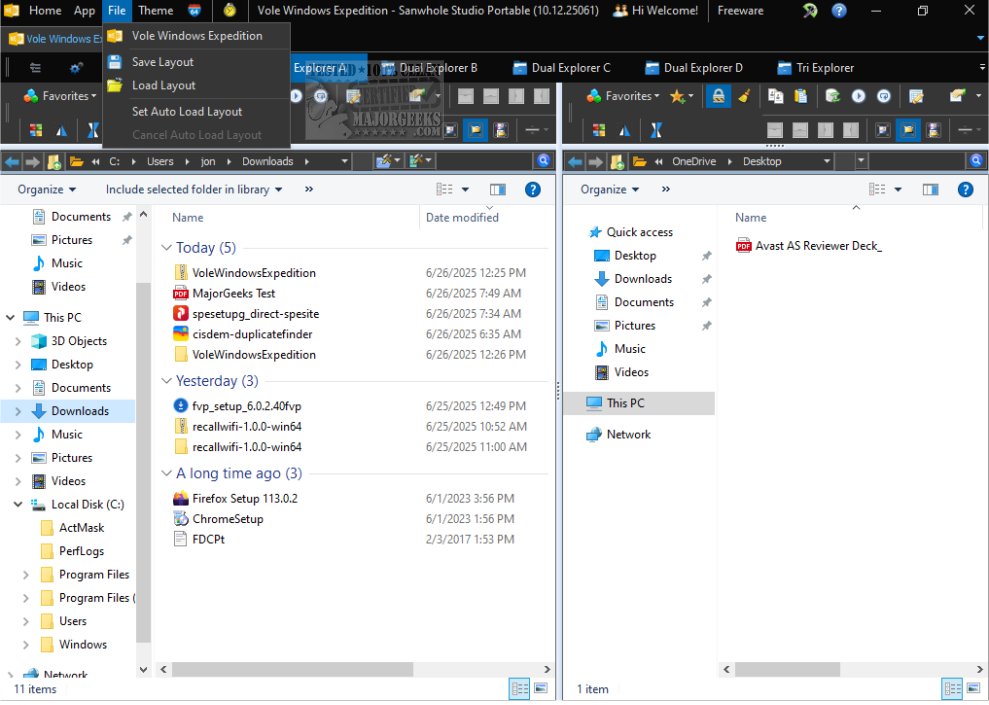Open the view options dropdown in left pane
989x705 pixels.
465,189
